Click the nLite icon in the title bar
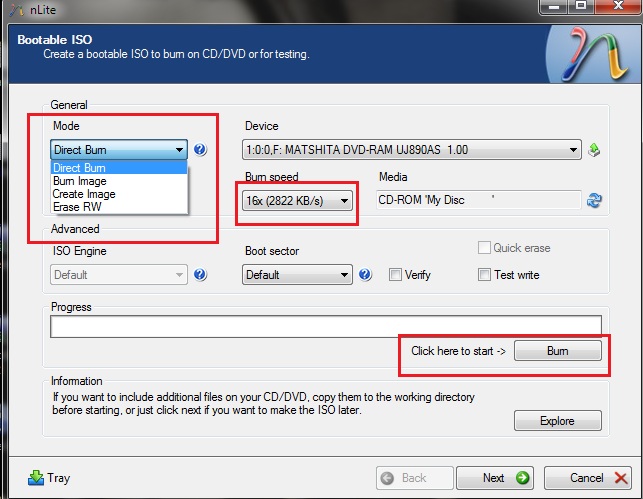This screenshot has width=643, height=499. (19, 8)
